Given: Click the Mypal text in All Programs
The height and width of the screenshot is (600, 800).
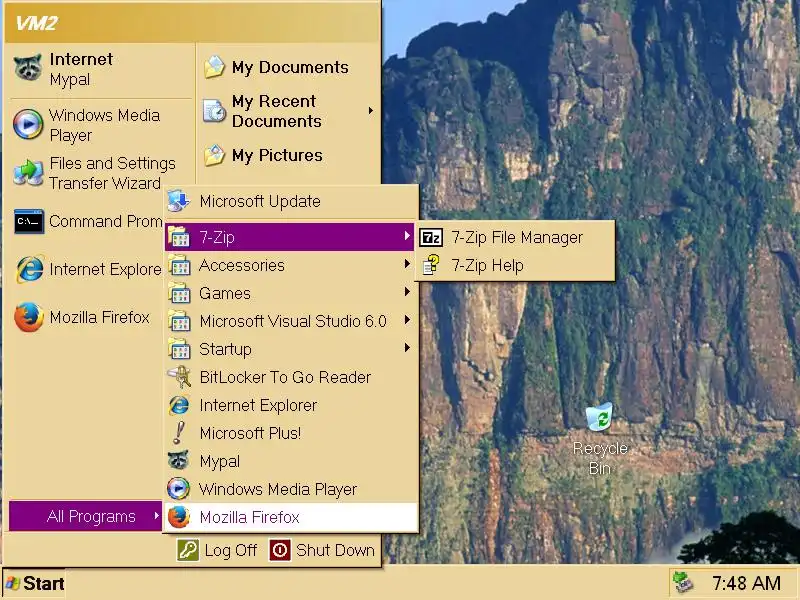Looking at the screenshot, I should 219,461.
